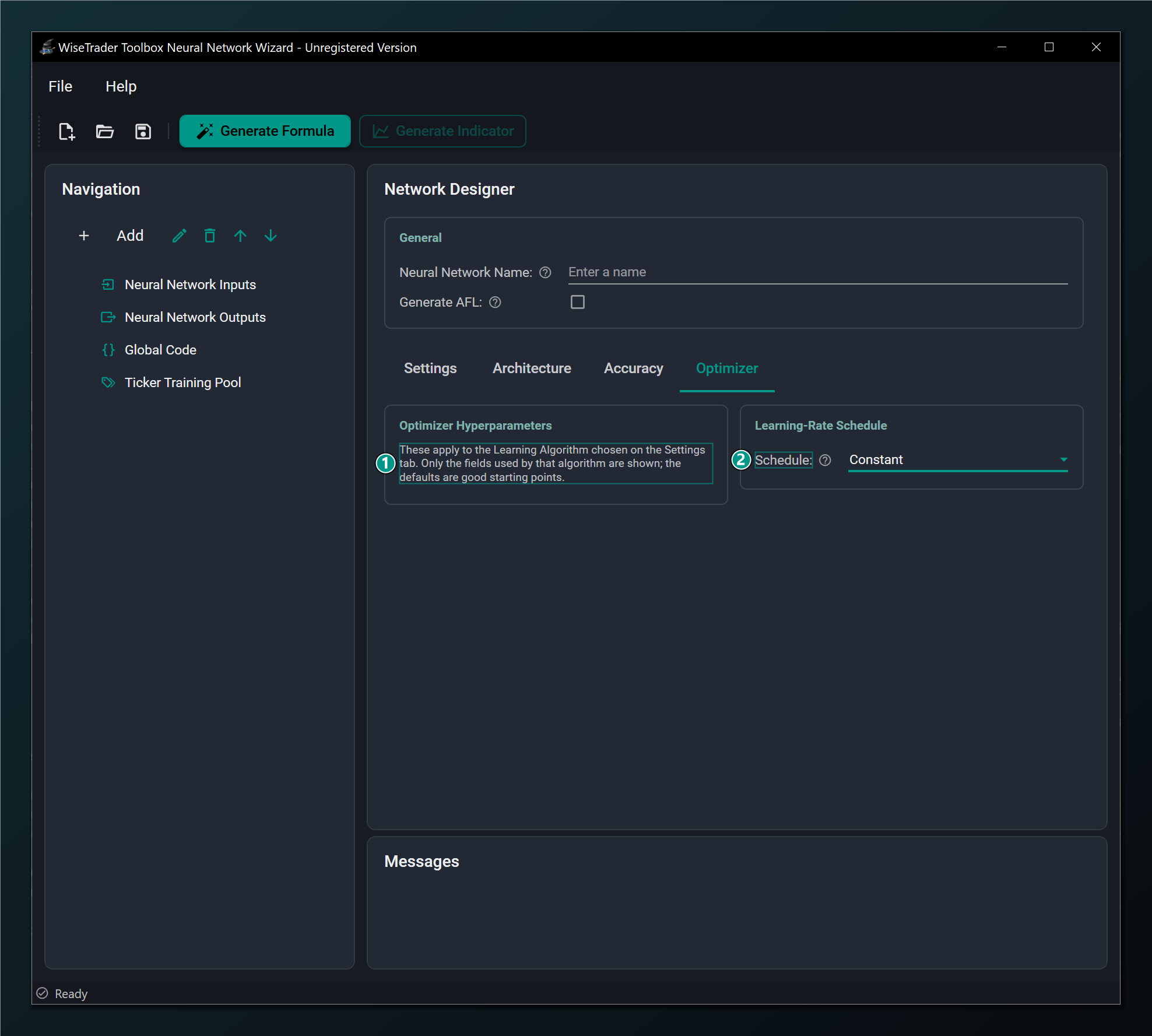Click the help icon beside Neural Network Name

pos(545,272)
